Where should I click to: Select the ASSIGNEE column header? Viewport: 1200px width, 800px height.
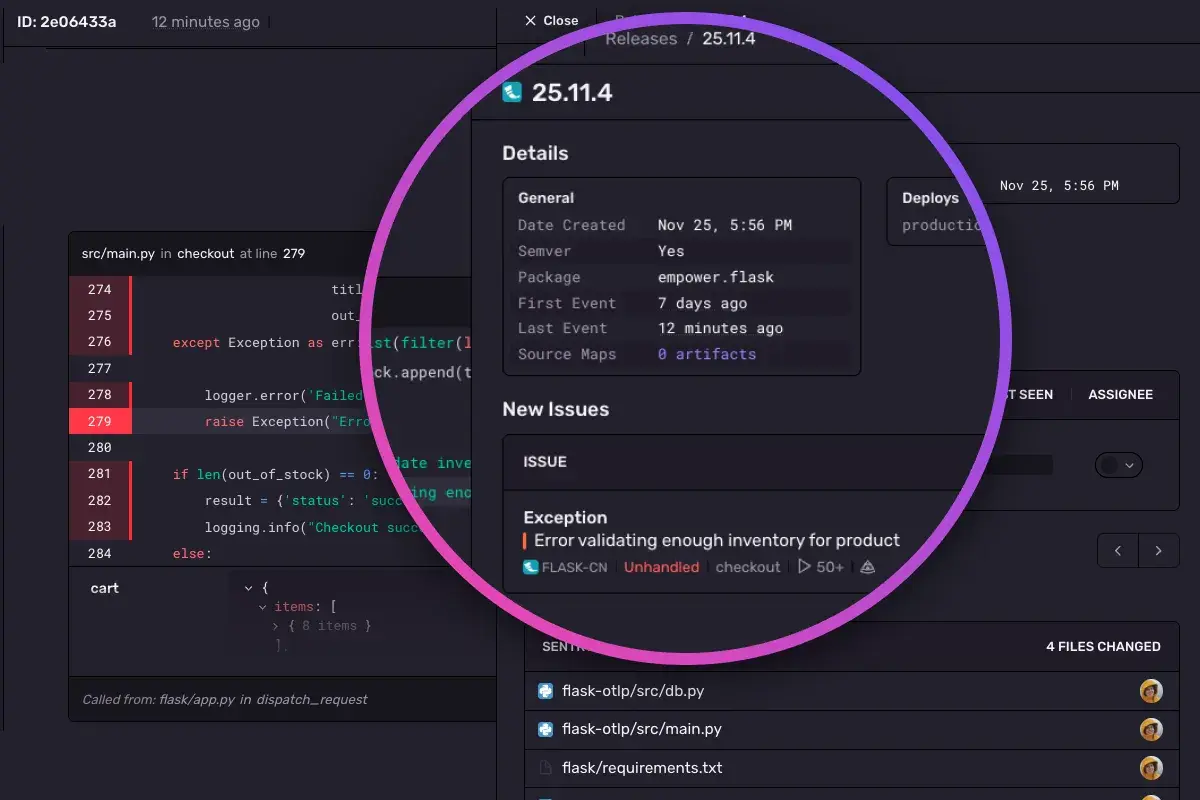(x=1120, y=394)
